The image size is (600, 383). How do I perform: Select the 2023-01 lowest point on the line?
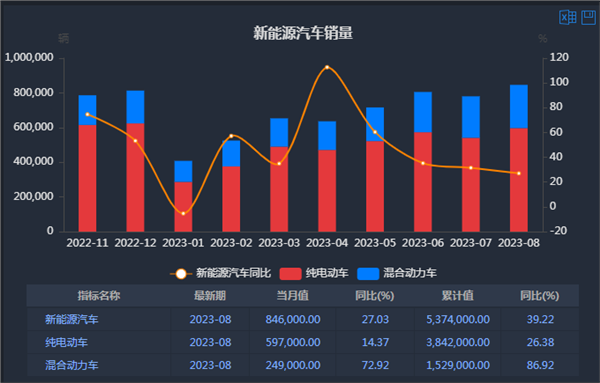tap(183, 214)
